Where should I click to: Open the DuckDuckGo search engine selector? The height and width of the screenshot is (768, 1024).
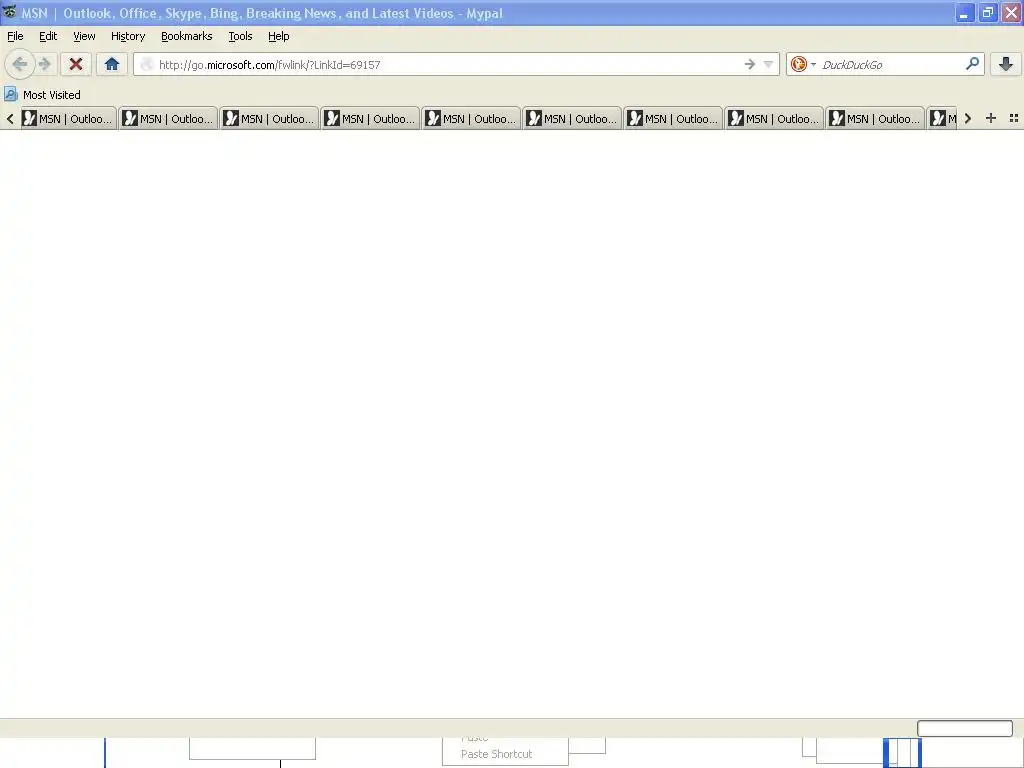click(803, 64)
